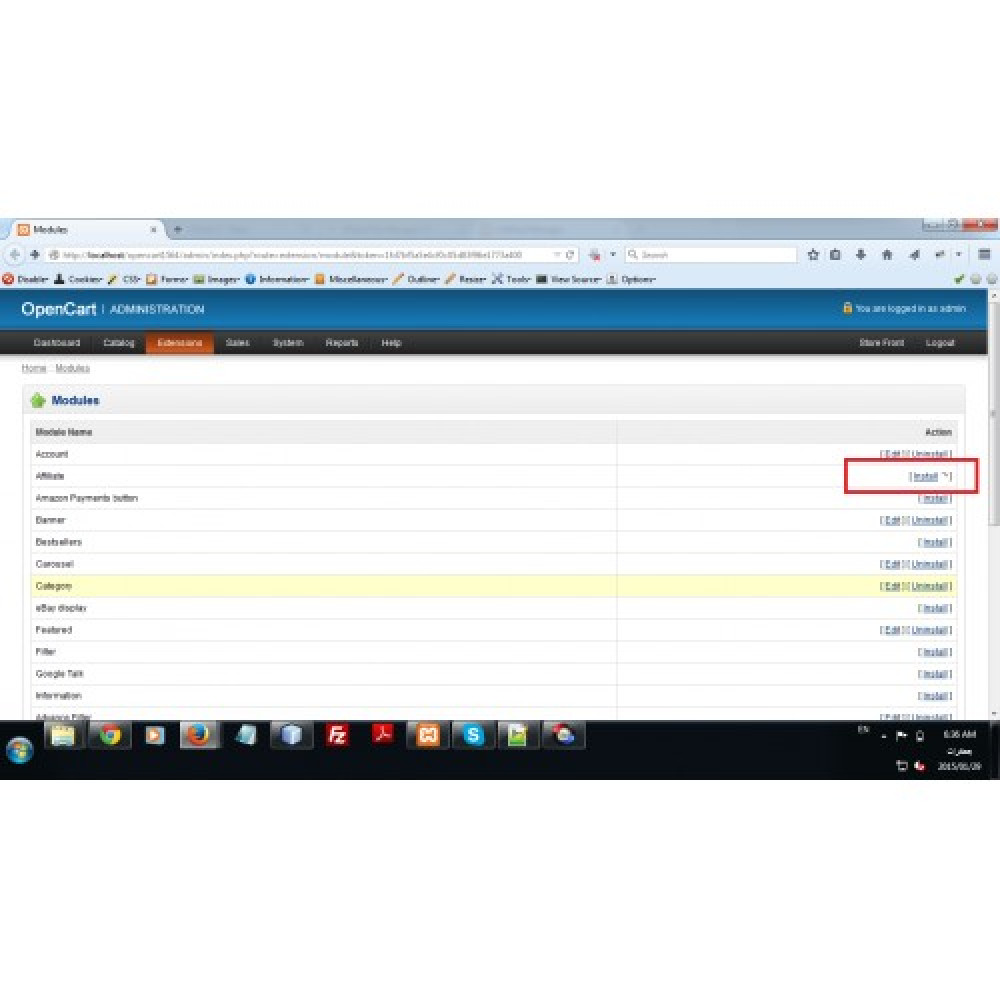
Task: Click the Action Center flag tray icon
Action: (x=901, y=736)
